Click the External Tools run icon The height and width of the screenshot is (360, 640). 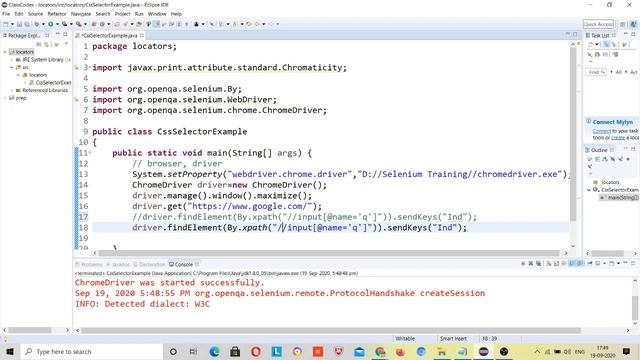point(78,24)
